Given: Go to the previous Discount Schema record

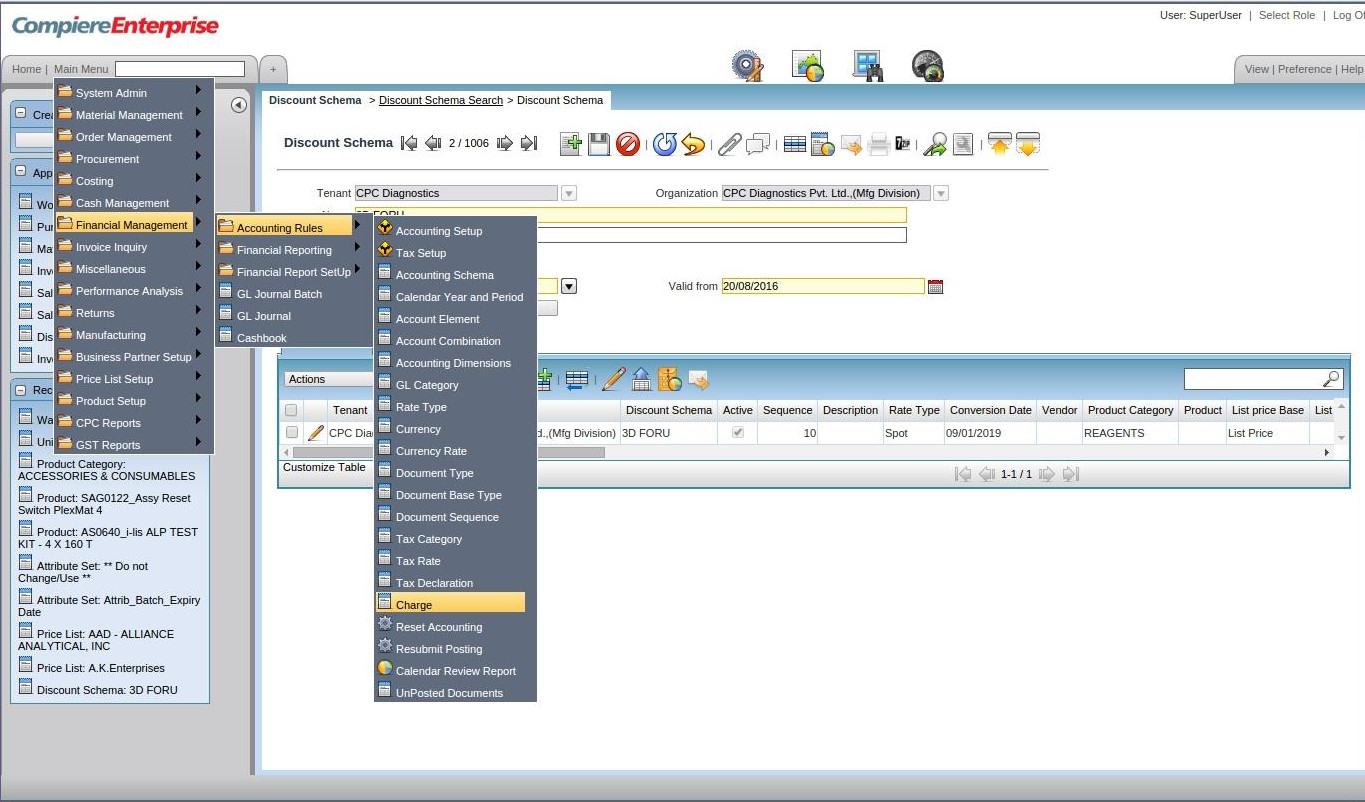Looking at the screenshot, I should tap(433, 143).
